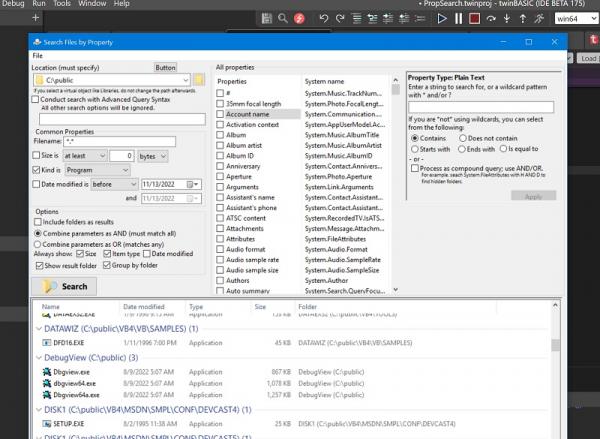This screenshot has height=439, width=600.
Task: Click the dbgview64.exe icon in results
Action: (x=47, y=383)
